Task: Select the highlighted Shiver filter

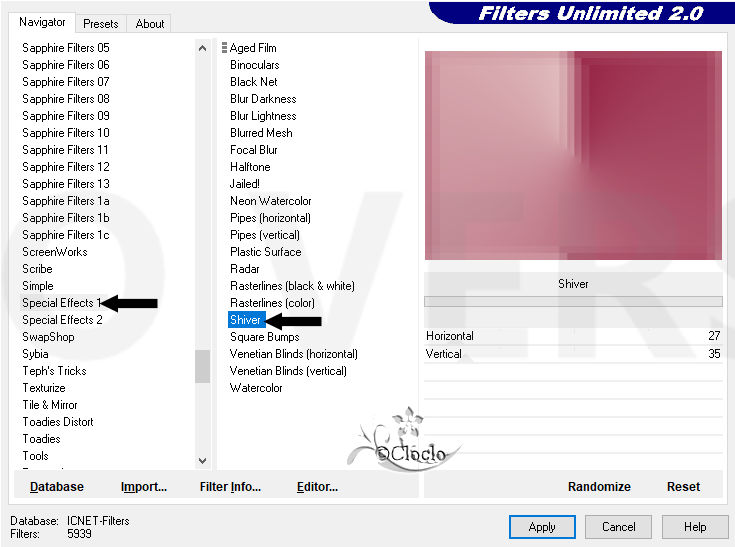Action: pyautogui.click(x=247, y=320)
